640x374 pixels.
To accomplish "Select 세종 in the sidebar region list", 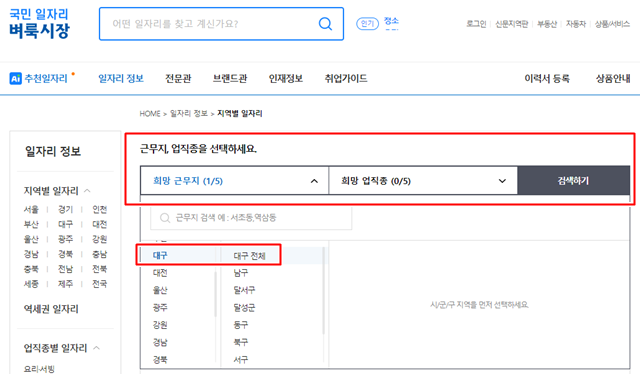I will (31, 283).
